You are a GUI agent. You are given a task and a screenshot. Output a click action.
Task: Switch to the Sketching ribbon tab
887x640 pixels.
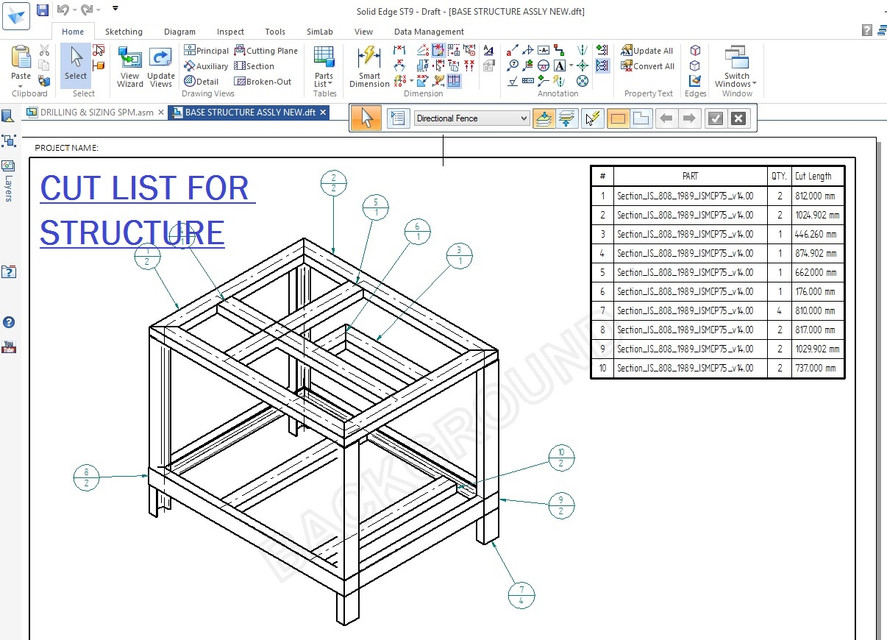(x=123, y=31)
